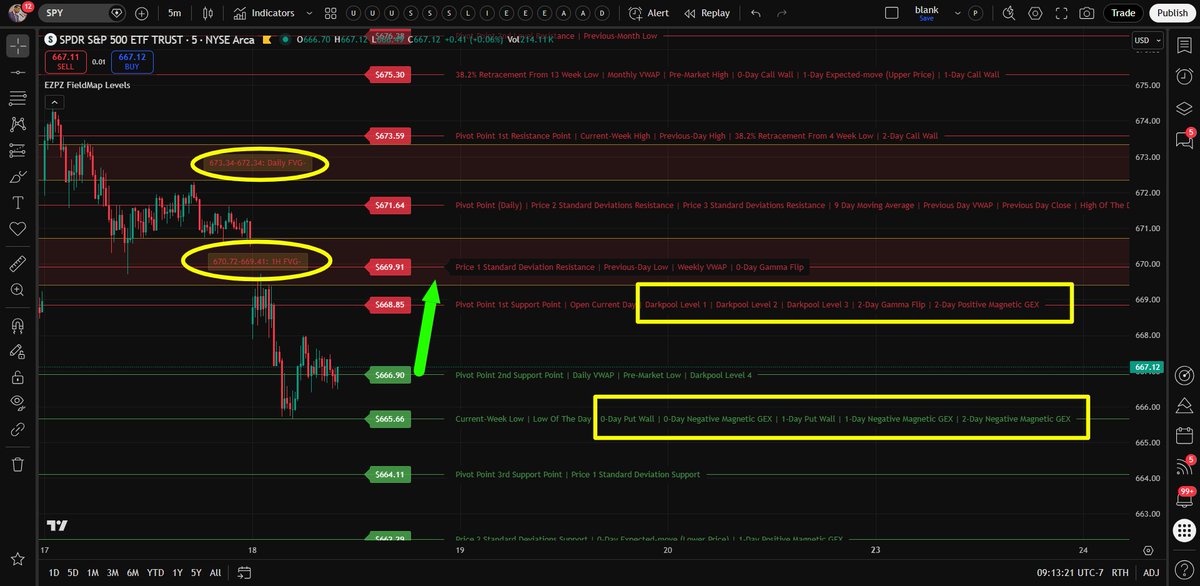Click the user profile avatar
The height and width of the screenshot is (586, 1200).
[x=17, y=13]
